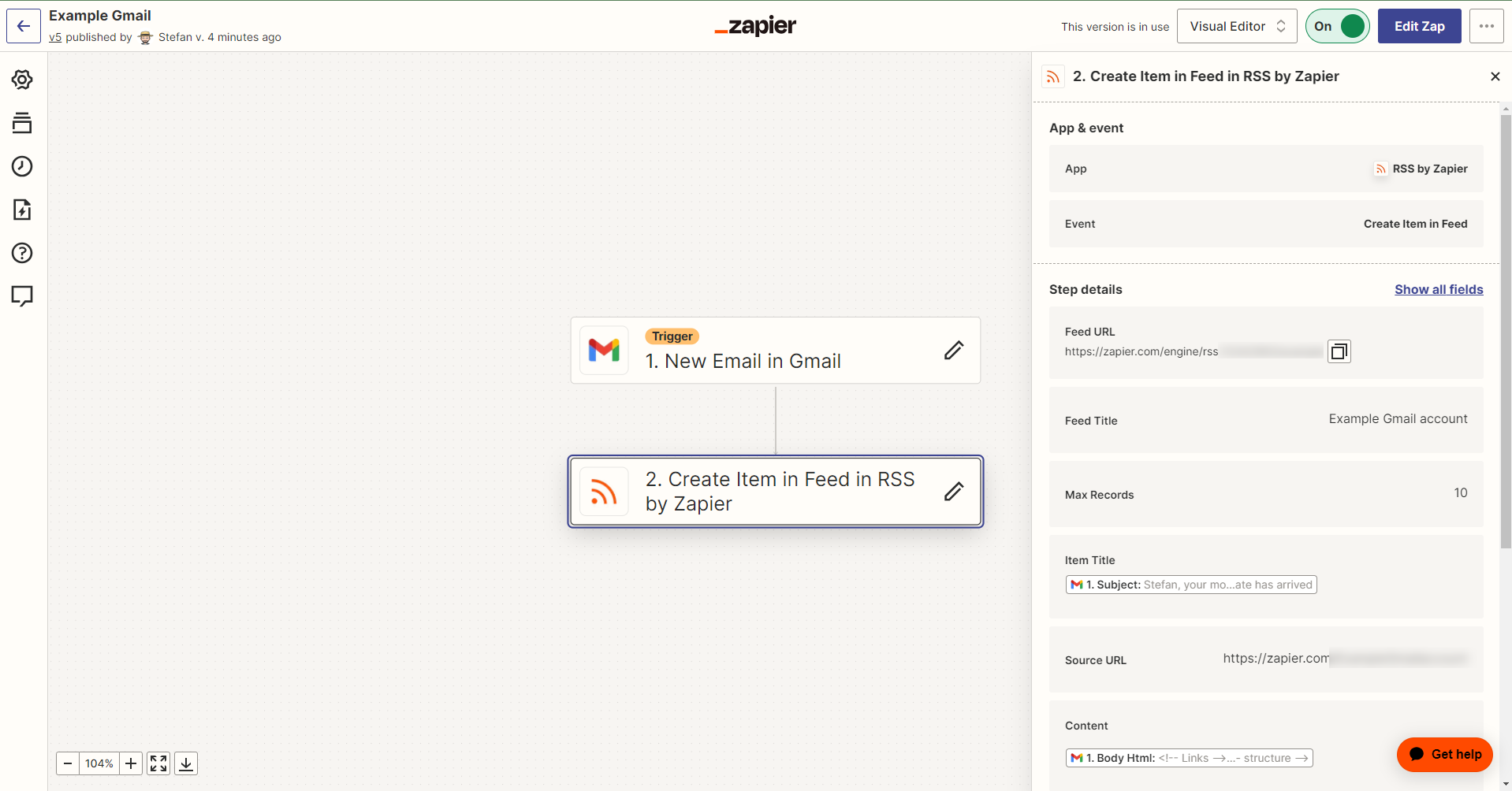Click Feed Title Example Gmail account value
The height and width of the screenshot is (791, 1512).
coord(1398,419)
